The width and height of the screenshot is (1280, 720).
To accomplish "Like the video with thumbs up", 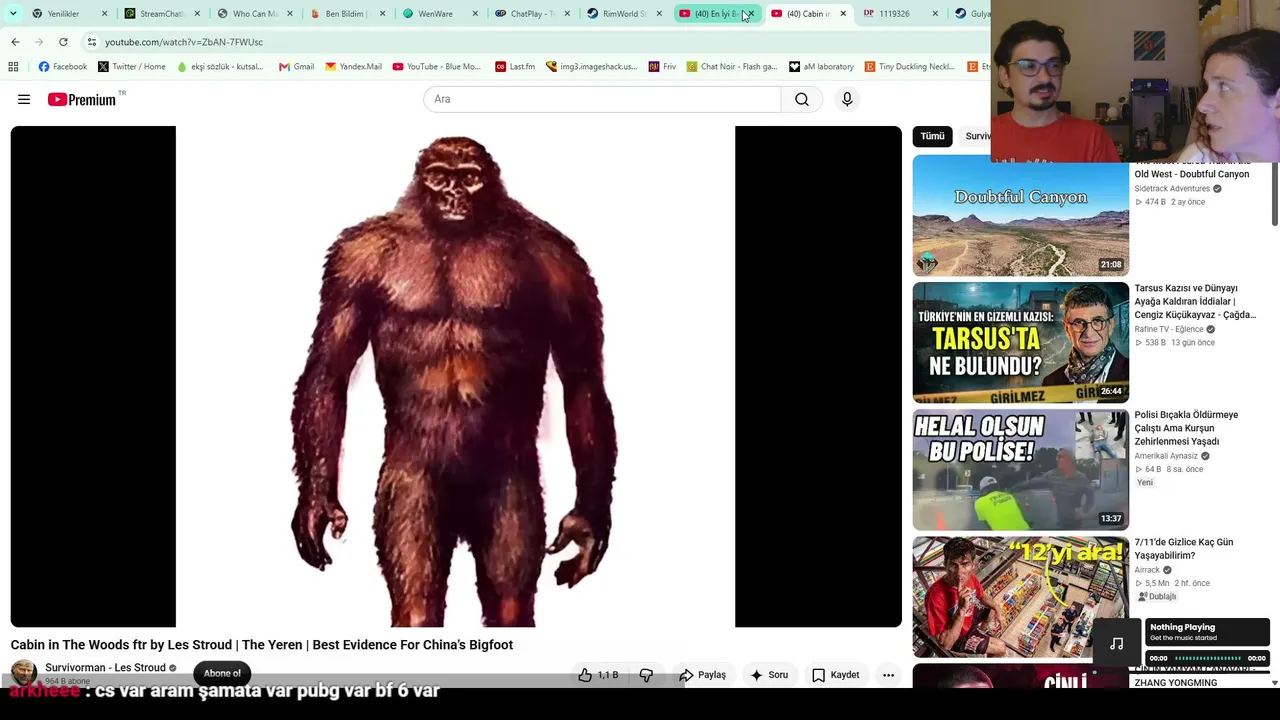I will coord(598,675).
